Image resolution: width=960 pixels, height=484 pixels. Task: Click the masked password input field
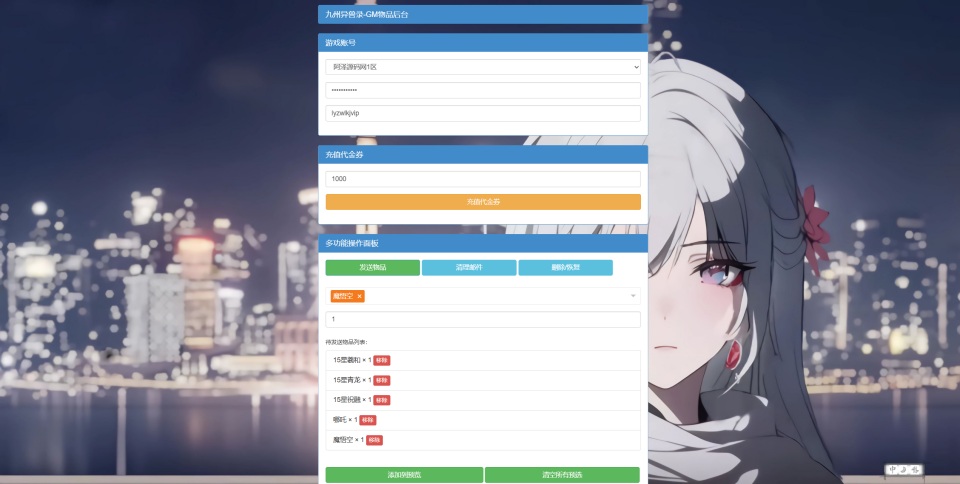point(482,90)
